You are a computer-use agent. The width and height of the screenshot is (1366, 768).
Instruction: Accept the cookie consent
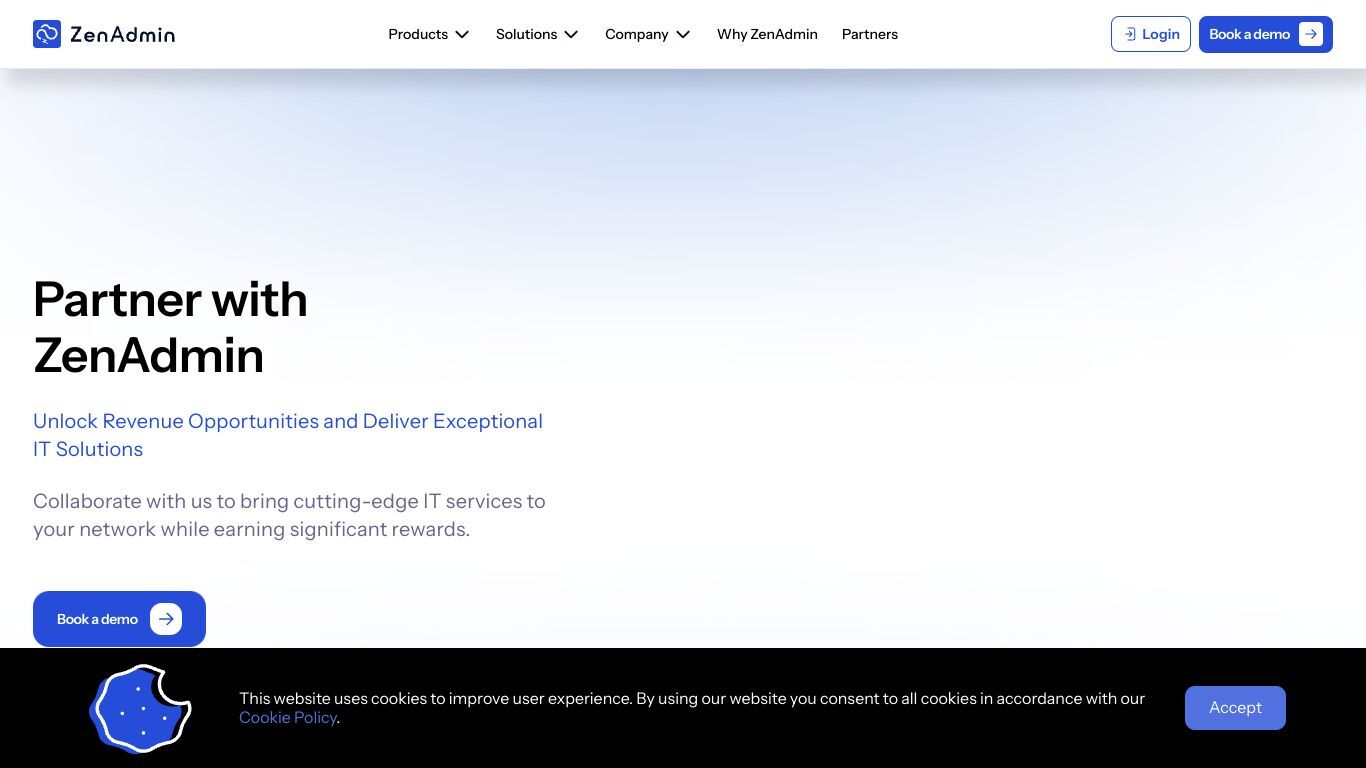[1235, 708]
